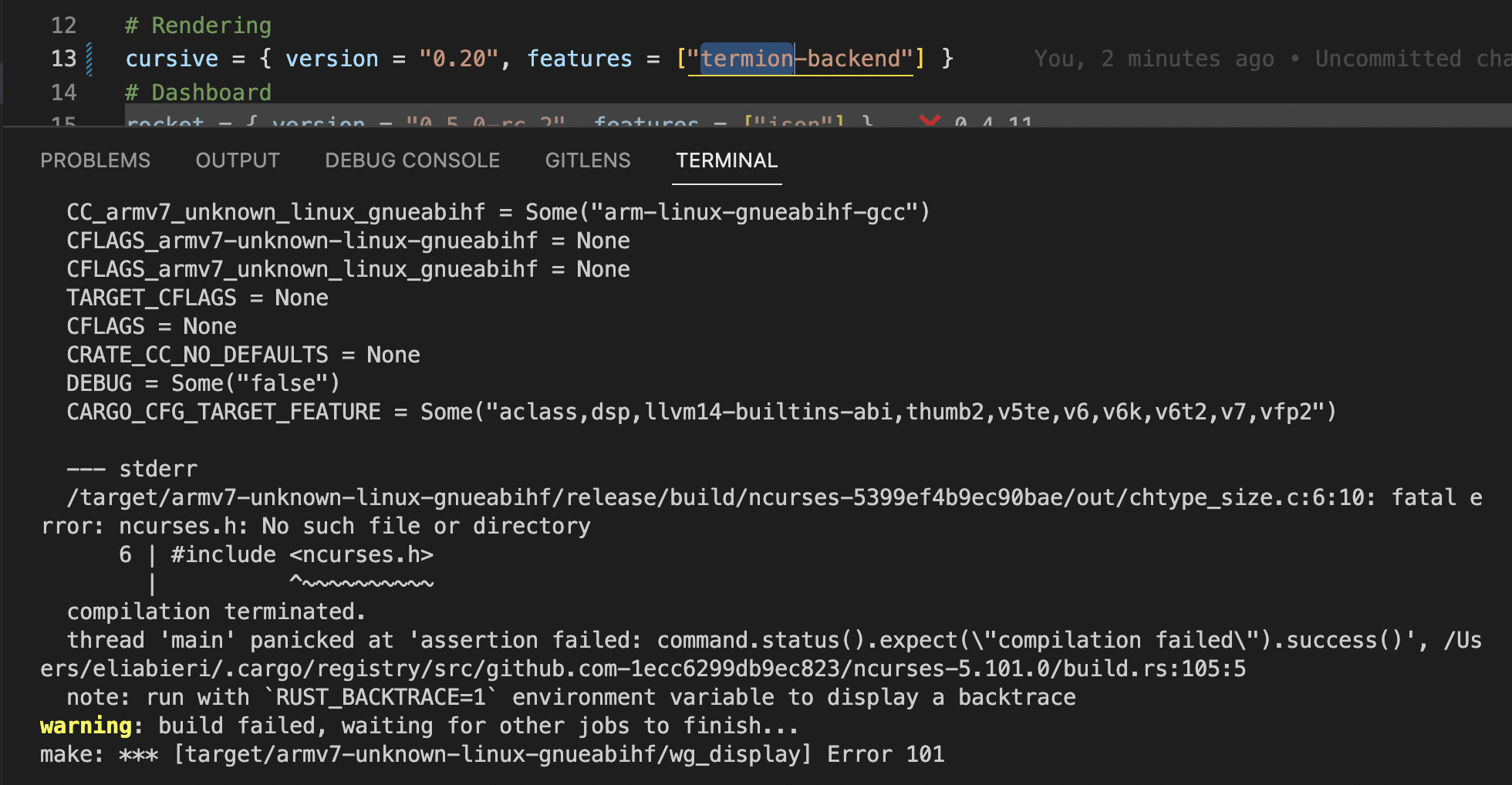The height and width of the screenshot is (785, 1512).
Task: Place cursor on the 'cursive' dependency name
Action: pos(171,59)
